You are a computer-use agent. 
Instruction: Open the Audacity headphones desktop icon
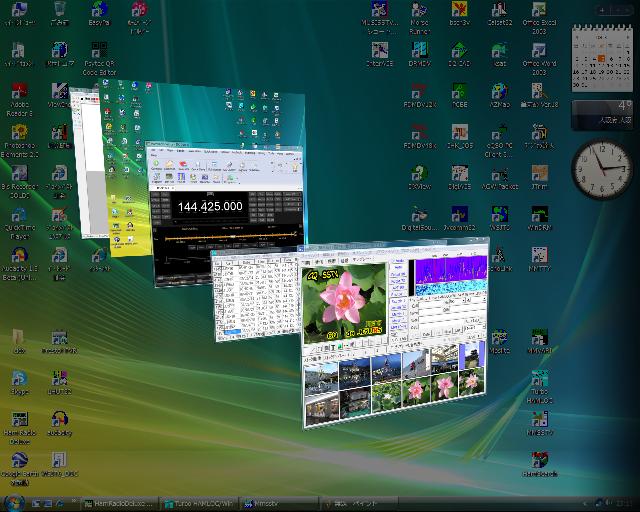60,423
